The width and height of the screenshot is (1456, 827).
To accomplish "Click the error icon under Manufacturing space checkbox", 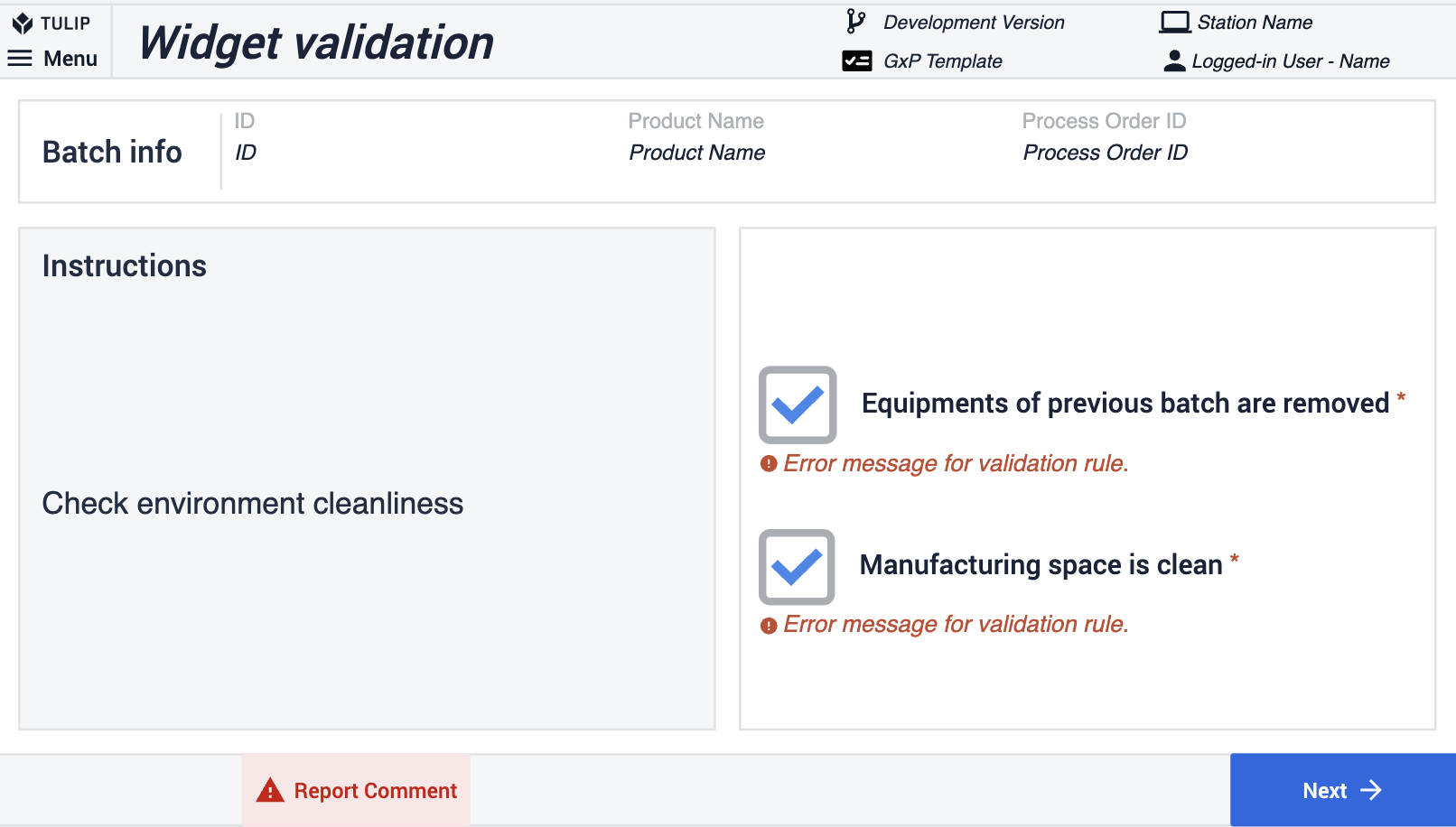I will [x=769, y=626].
